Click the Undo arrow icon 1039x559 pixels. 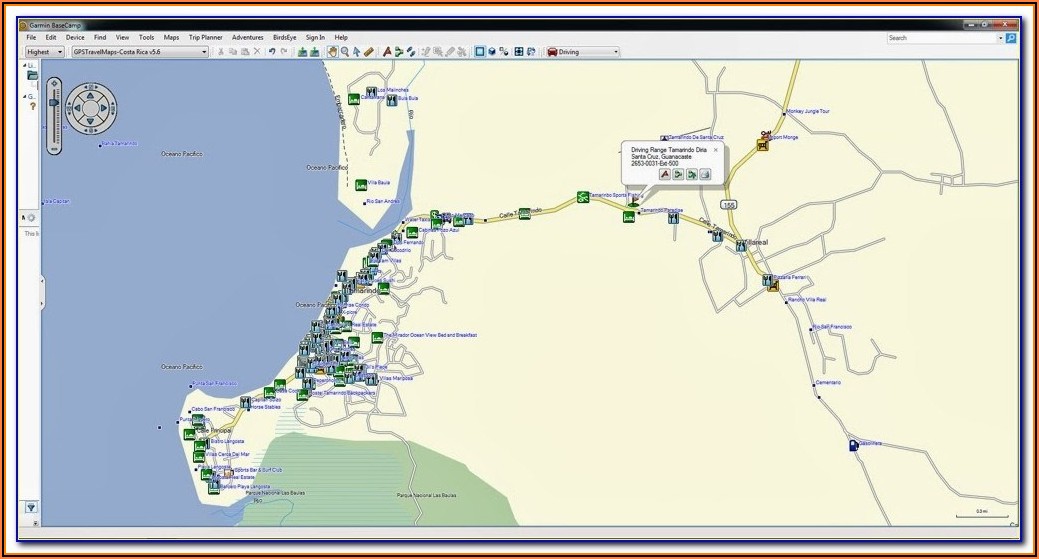pos(272,52)
